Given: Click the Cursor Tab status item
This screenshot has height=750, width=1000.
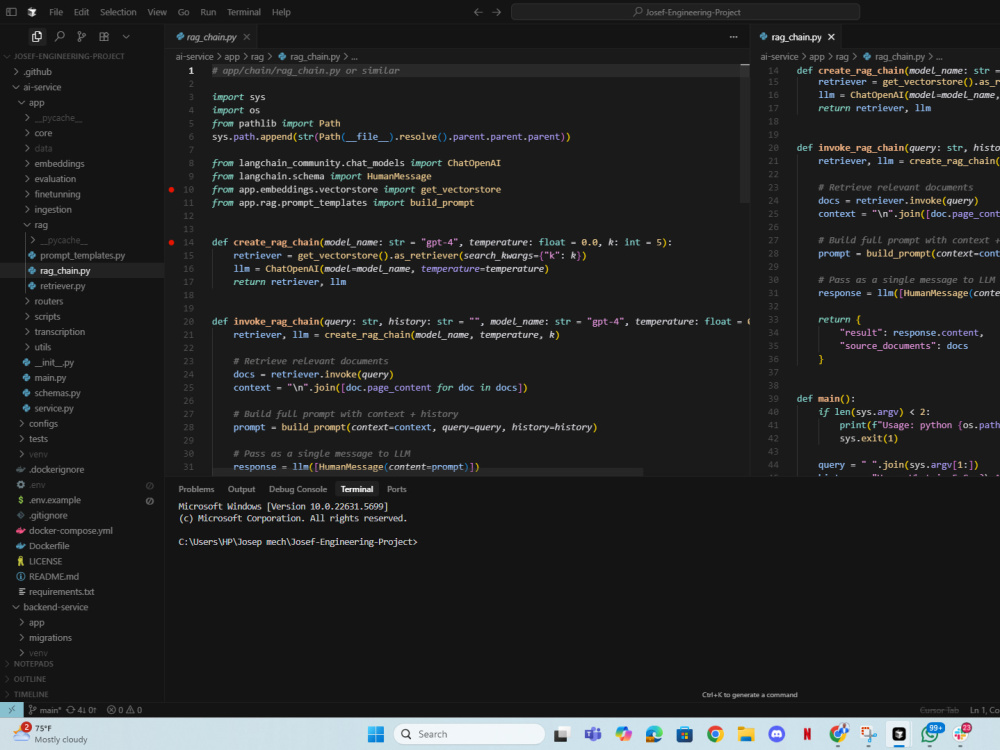Looking at the screenshot, I should point(939,710).
